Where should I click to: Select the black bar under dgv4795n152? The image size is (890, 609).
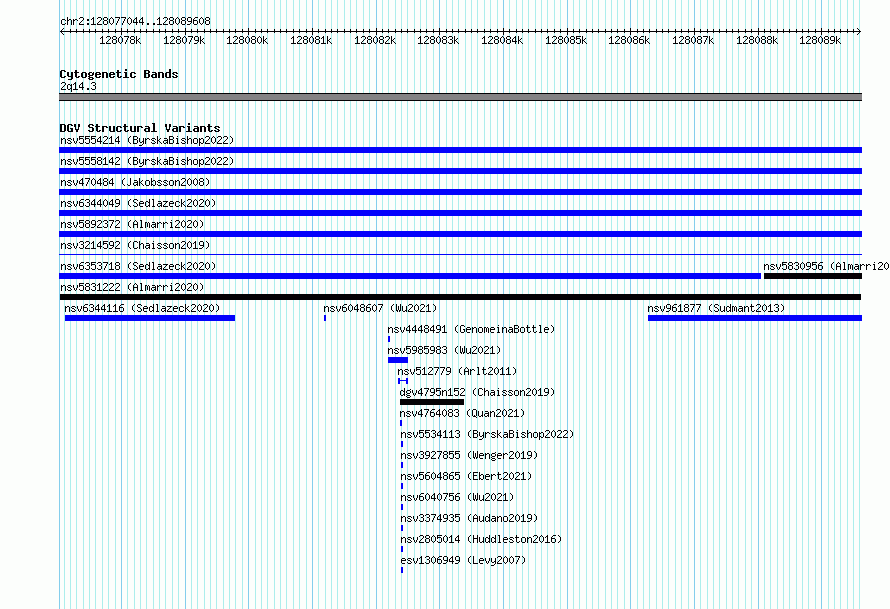click(432, 402)
